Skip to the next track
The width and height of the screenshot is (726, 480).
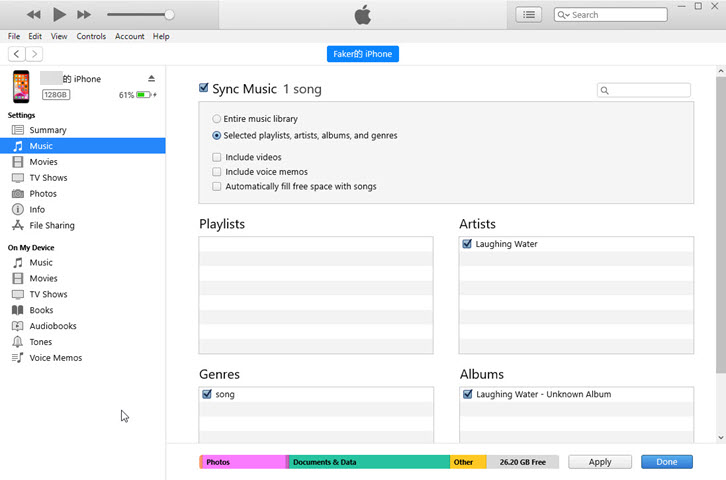pyautogui.click(x=84, y=14)
